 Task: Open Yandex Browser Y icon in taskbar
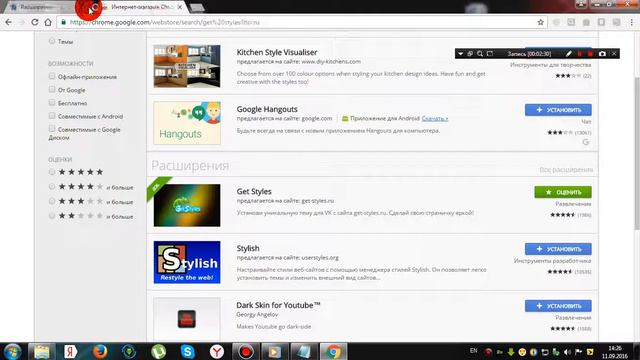coord(217,351)
